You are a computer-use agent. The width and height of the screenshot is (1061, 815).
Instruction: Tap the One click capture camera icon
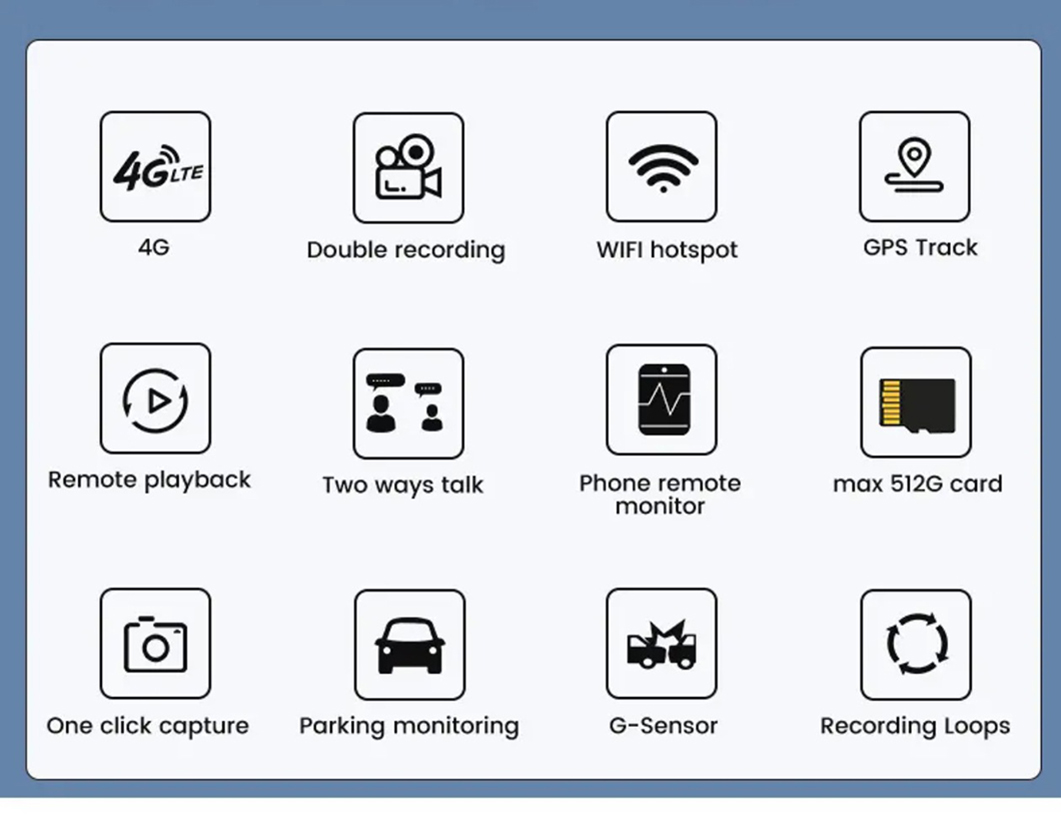click(155, 644)
